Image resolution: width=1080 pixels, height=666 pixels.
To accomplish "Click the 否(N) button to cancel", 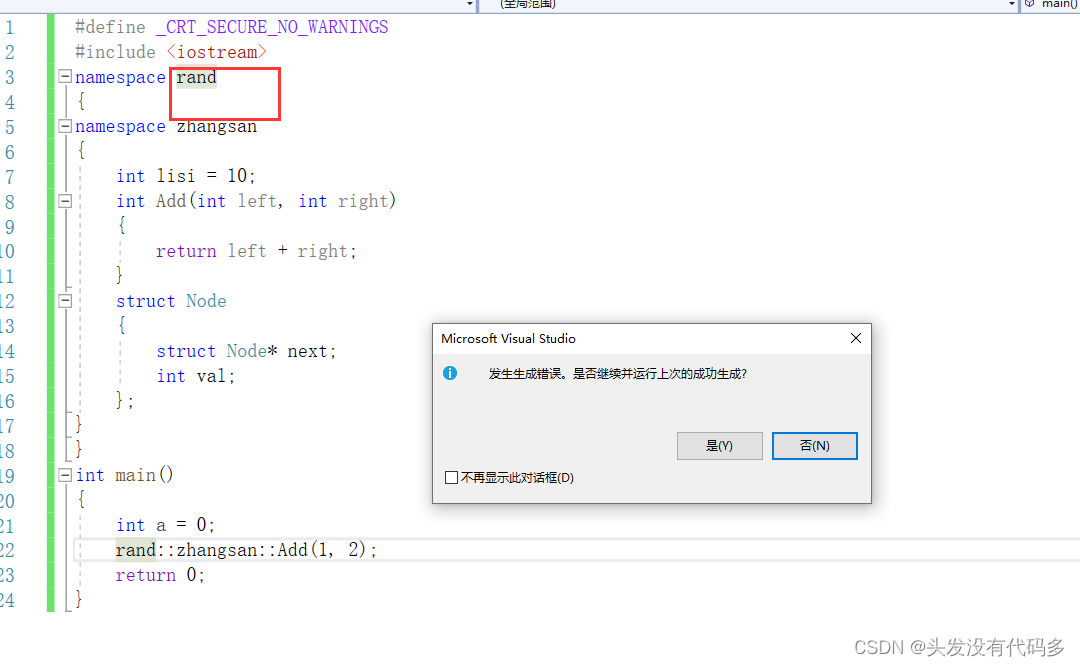I will pos(814,445).
